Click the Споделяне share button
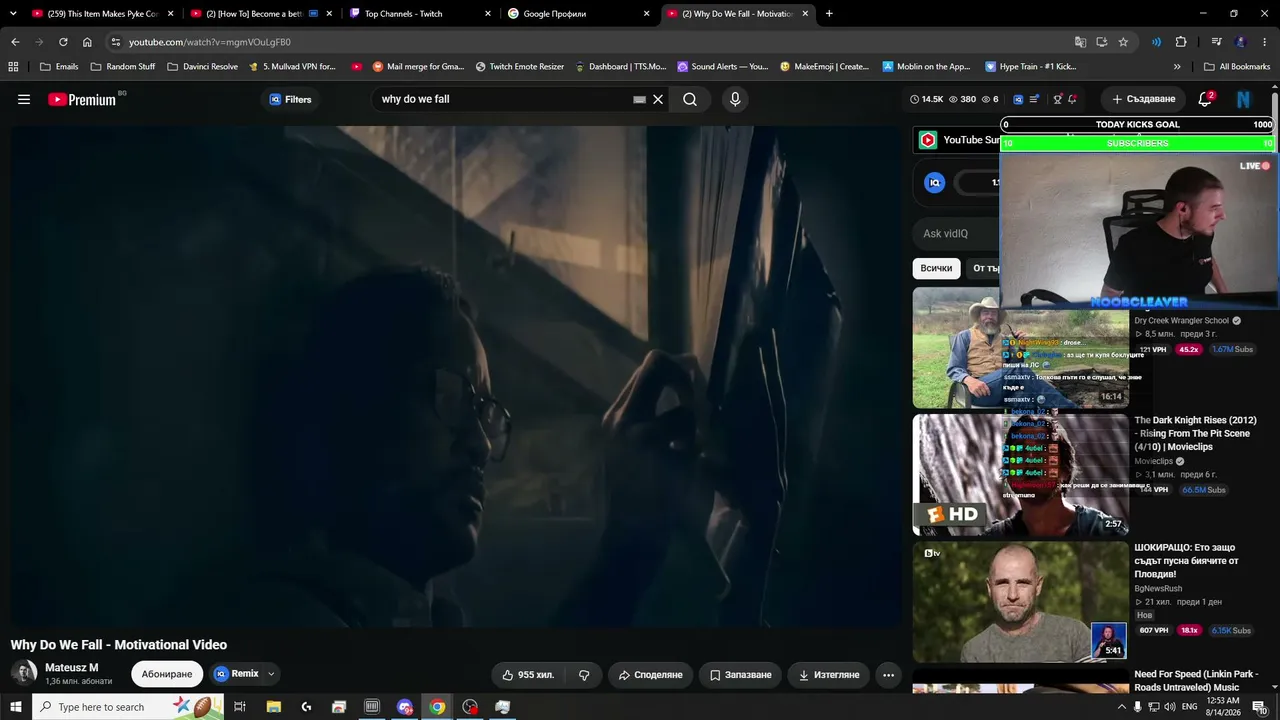1280x720 pixels. click(650, 675)
